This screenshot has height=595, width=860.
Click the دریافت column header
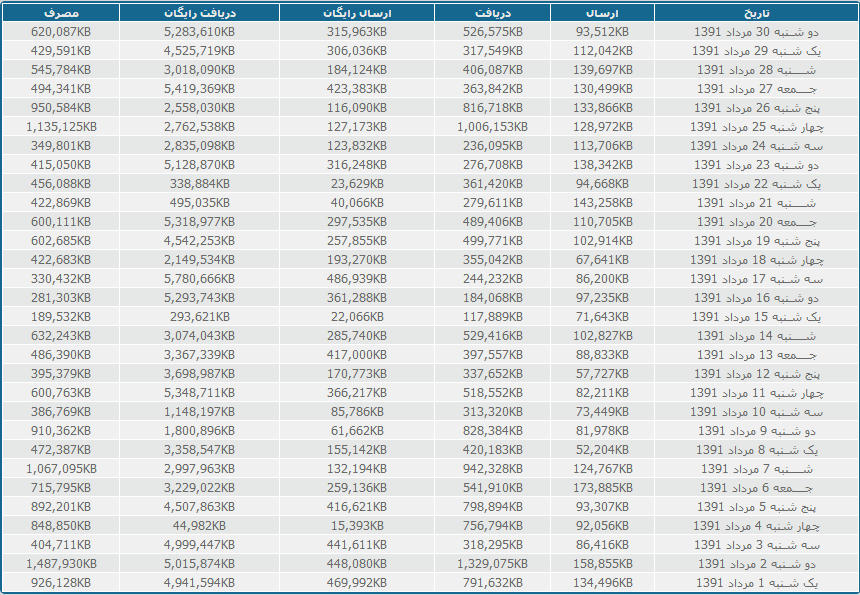click(x=492, y=12)
